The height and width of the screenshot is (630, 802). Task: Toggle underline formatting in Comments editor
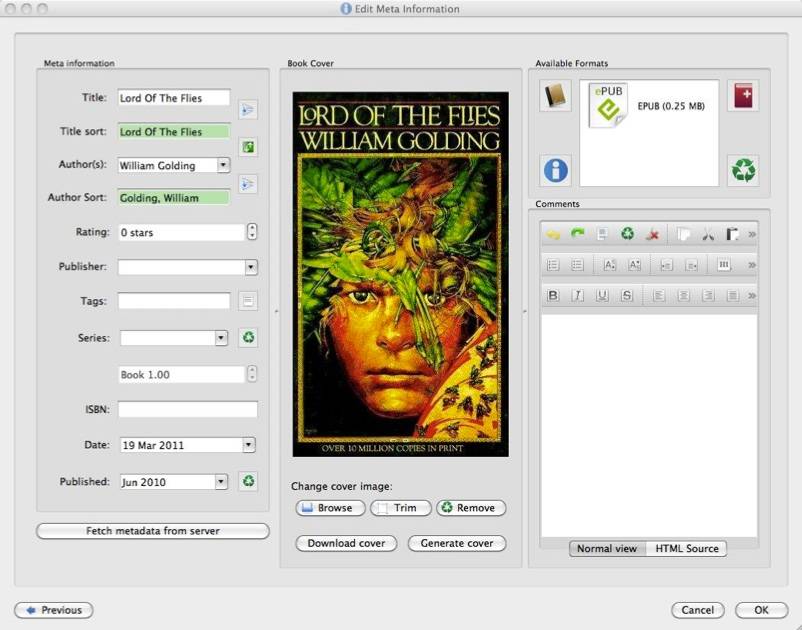pos(602,295)
